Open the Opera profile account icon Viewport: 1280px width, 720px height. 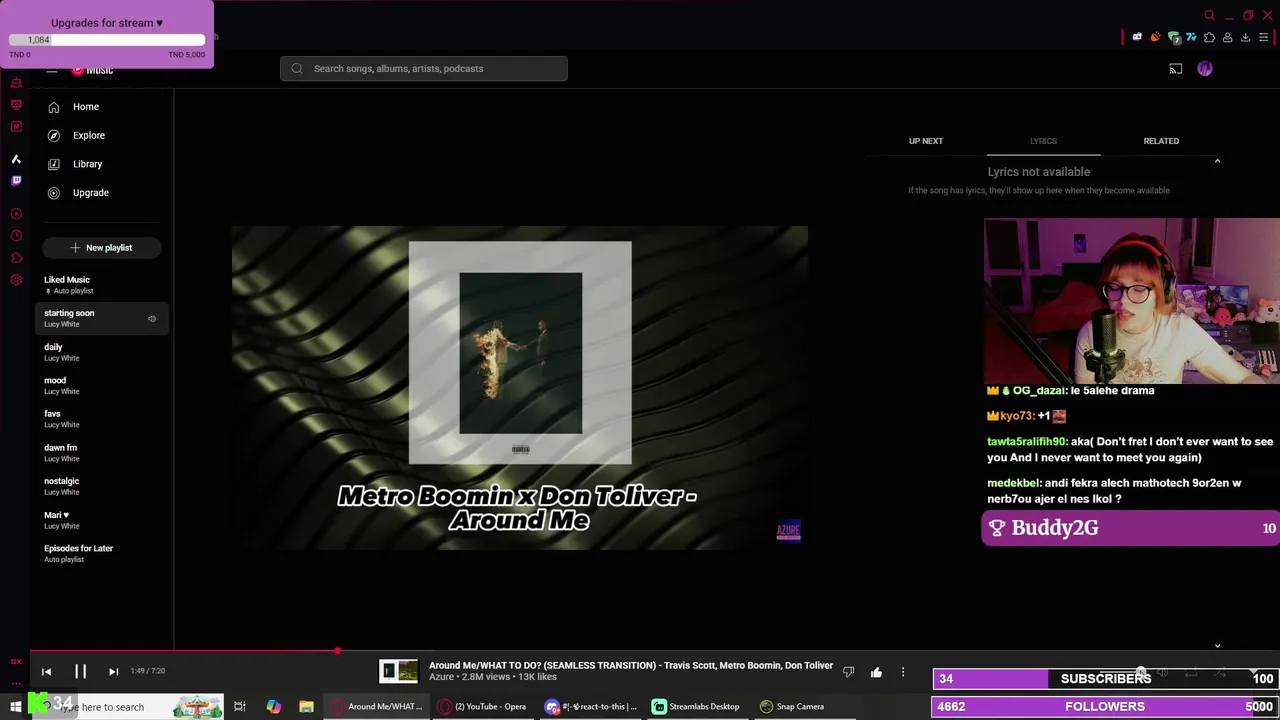click(x=1227, y=38)
